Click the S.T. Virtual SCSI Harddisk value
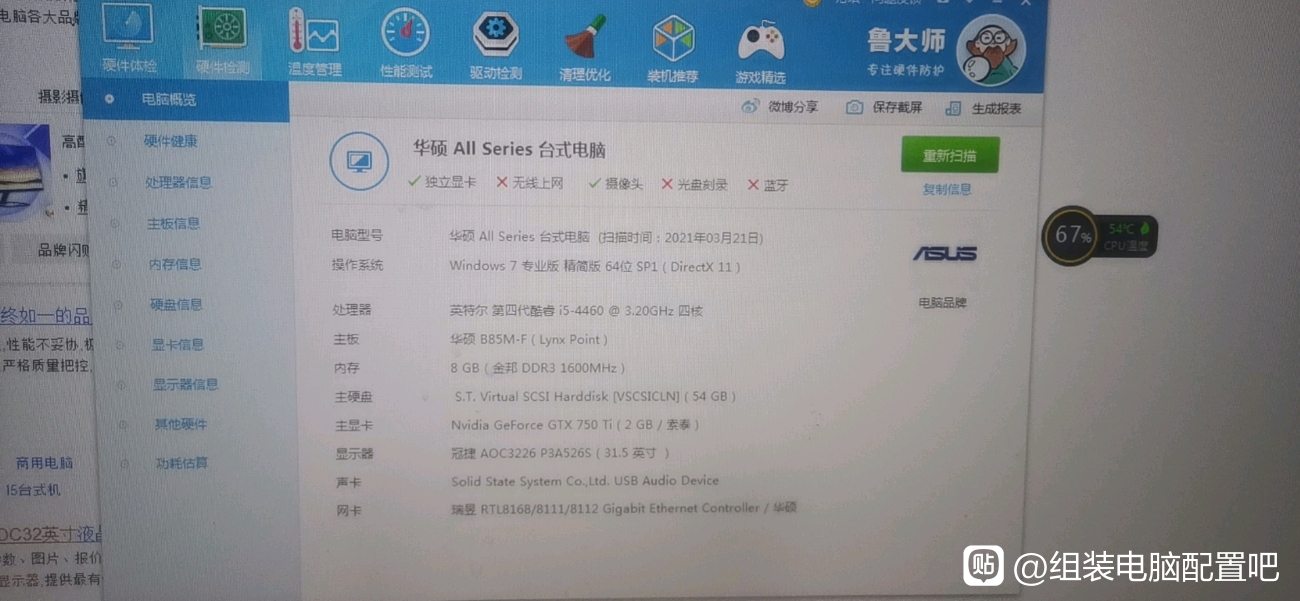 point(595,396)
